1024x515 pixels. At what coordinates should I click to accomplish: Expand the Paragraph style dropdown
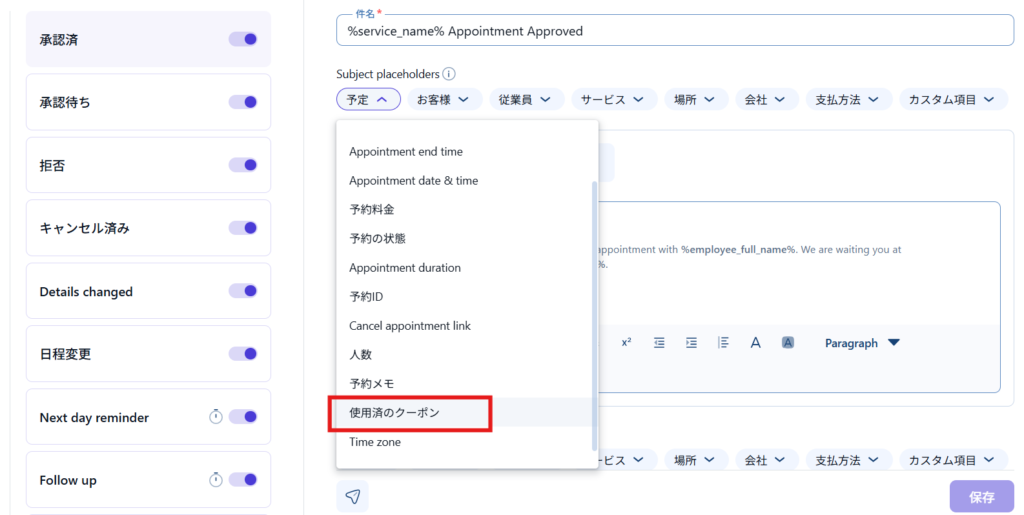tap(862, 343)
